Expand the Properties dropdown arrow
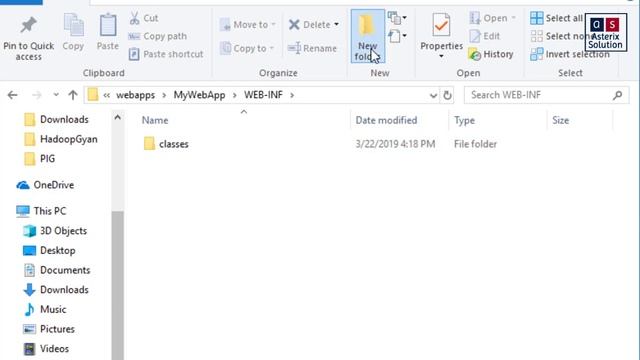 (441, 56)
